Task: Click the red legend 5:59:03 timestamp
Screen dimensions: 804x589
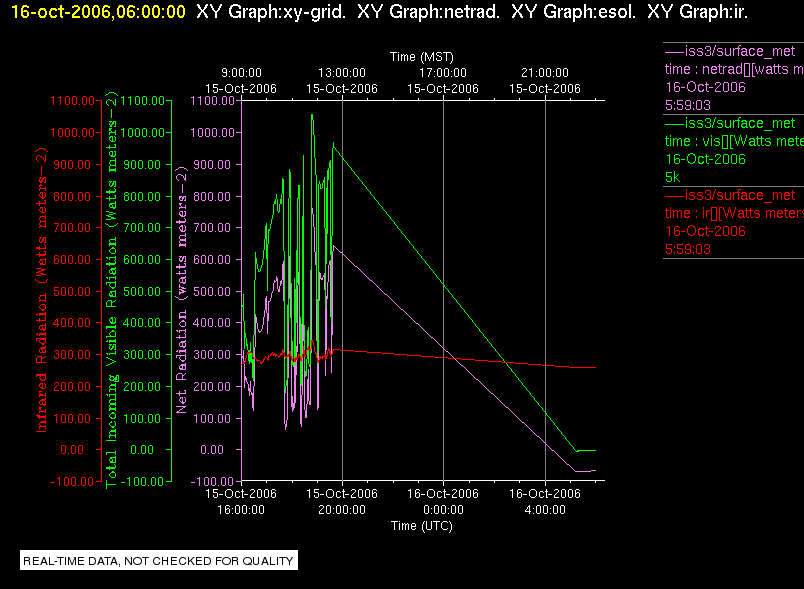Action: click(x=688, y=249)
